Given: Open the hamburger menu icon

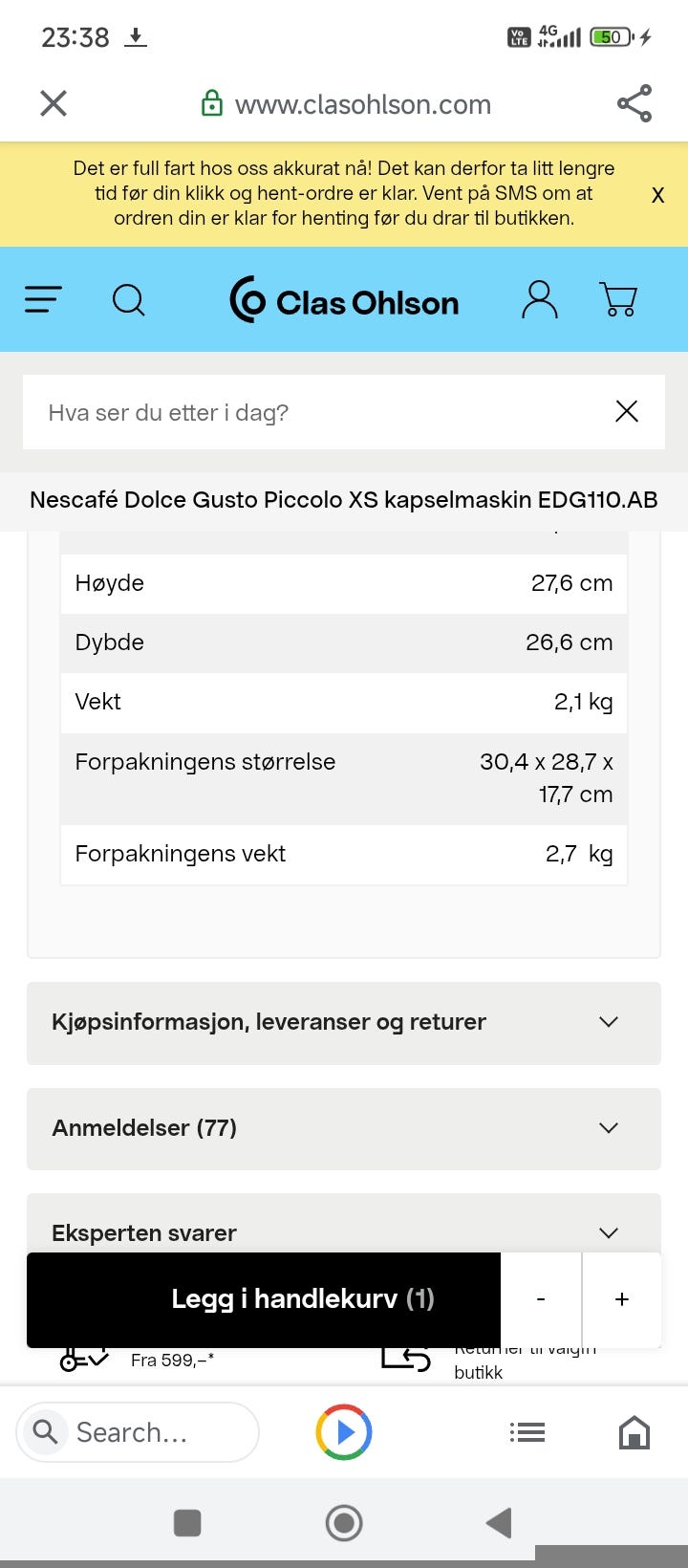Looking at the screenshot, I should tap(43, 300).
